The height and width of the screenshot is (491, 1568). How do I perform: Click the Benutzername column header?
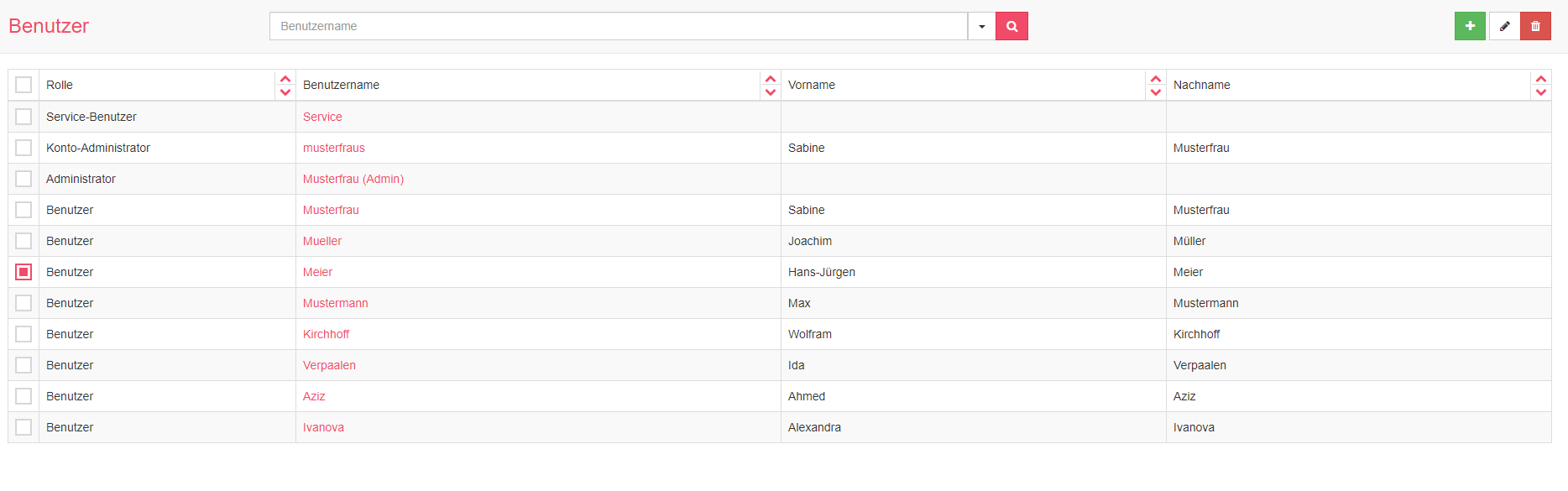pos(341,85)
